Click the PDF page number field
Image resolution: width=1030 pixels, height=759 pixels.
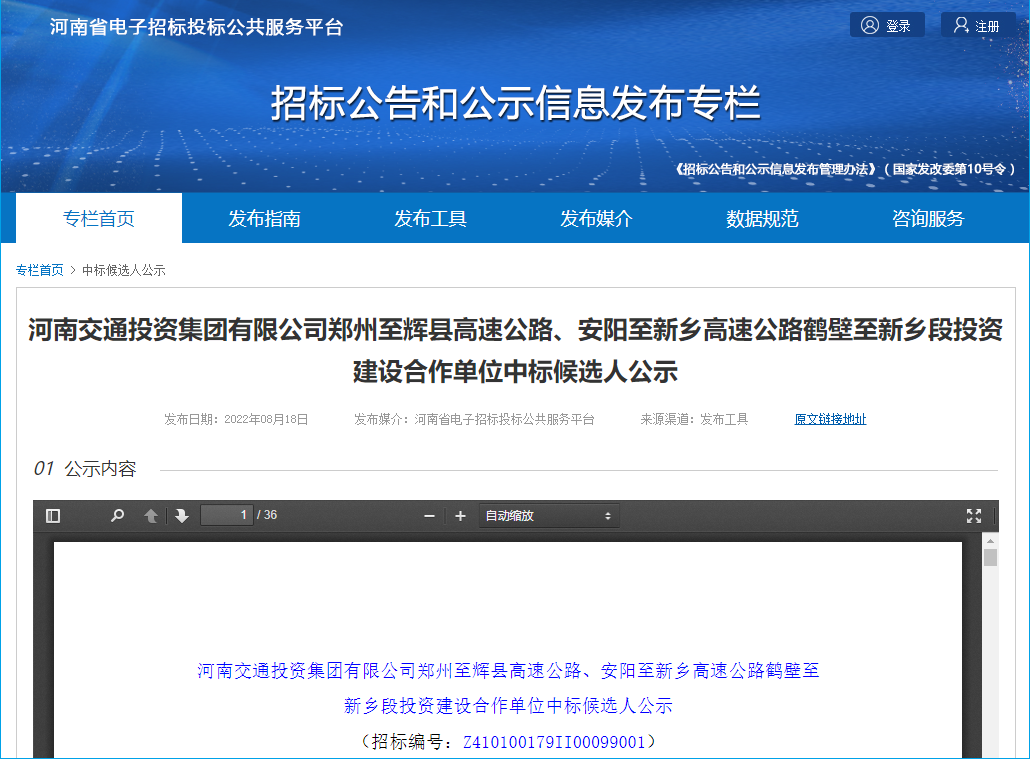(x=227, y=516)
